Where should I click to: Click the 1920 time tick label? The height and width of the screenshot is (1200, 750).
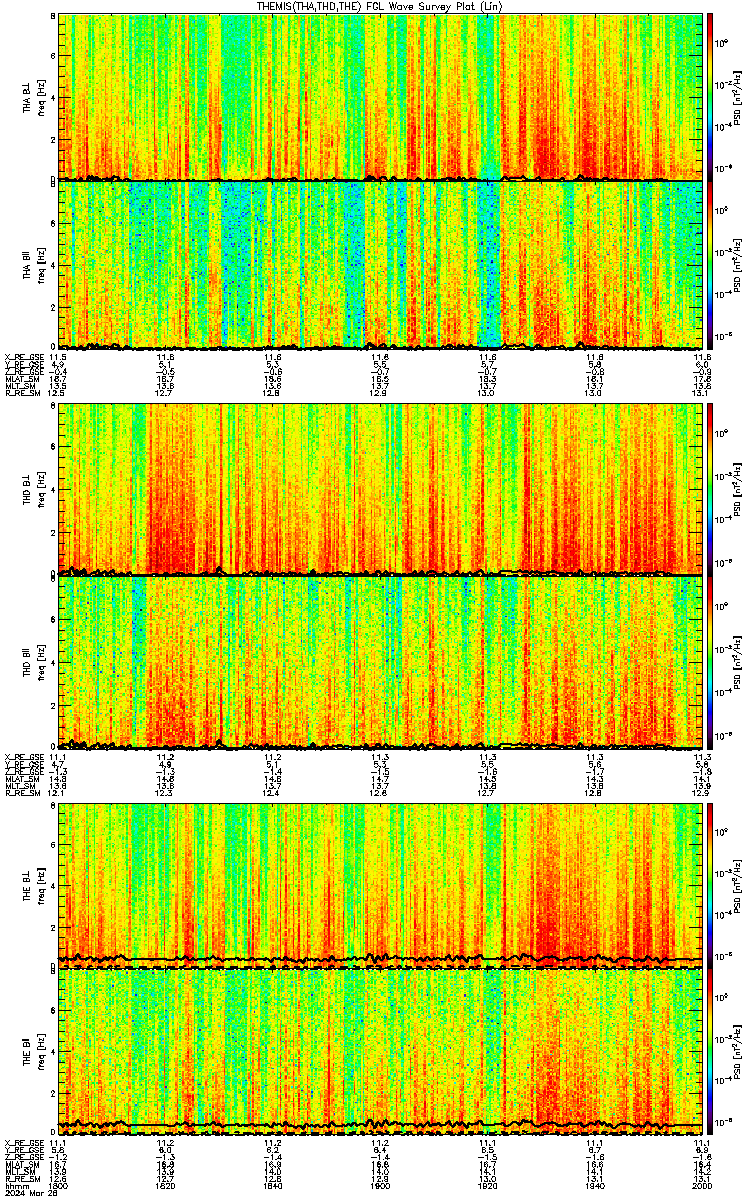(488, 1186)
